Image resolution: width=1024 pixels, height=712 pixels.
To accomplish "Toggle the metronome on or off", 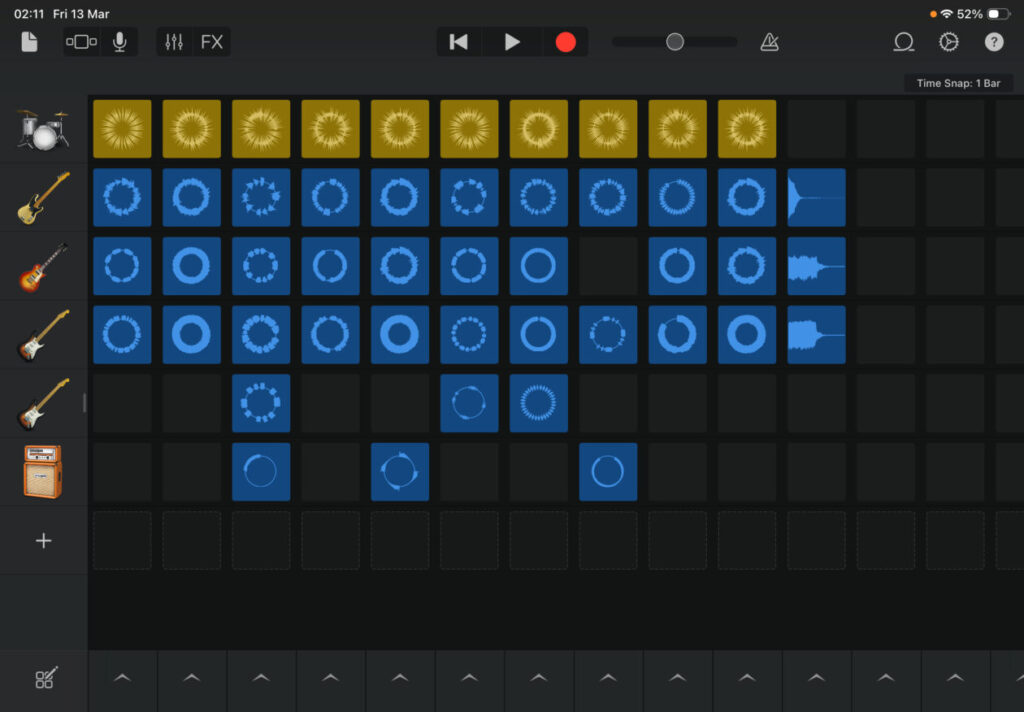I will (x=769, y=42).
